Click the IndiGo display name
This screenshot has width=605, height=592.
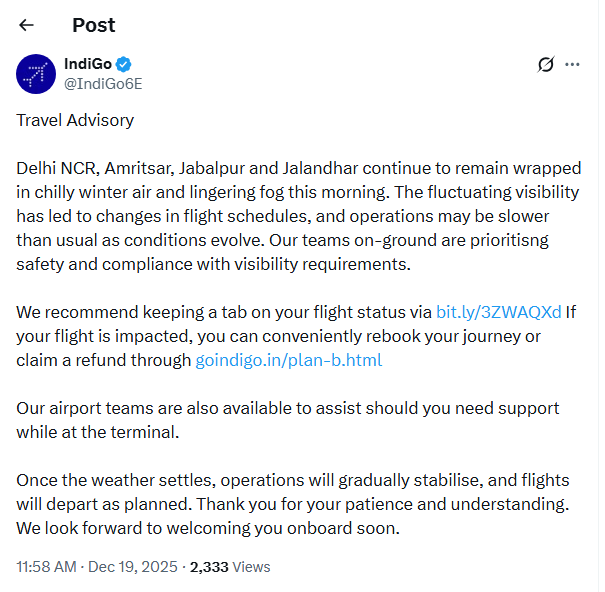87,64
